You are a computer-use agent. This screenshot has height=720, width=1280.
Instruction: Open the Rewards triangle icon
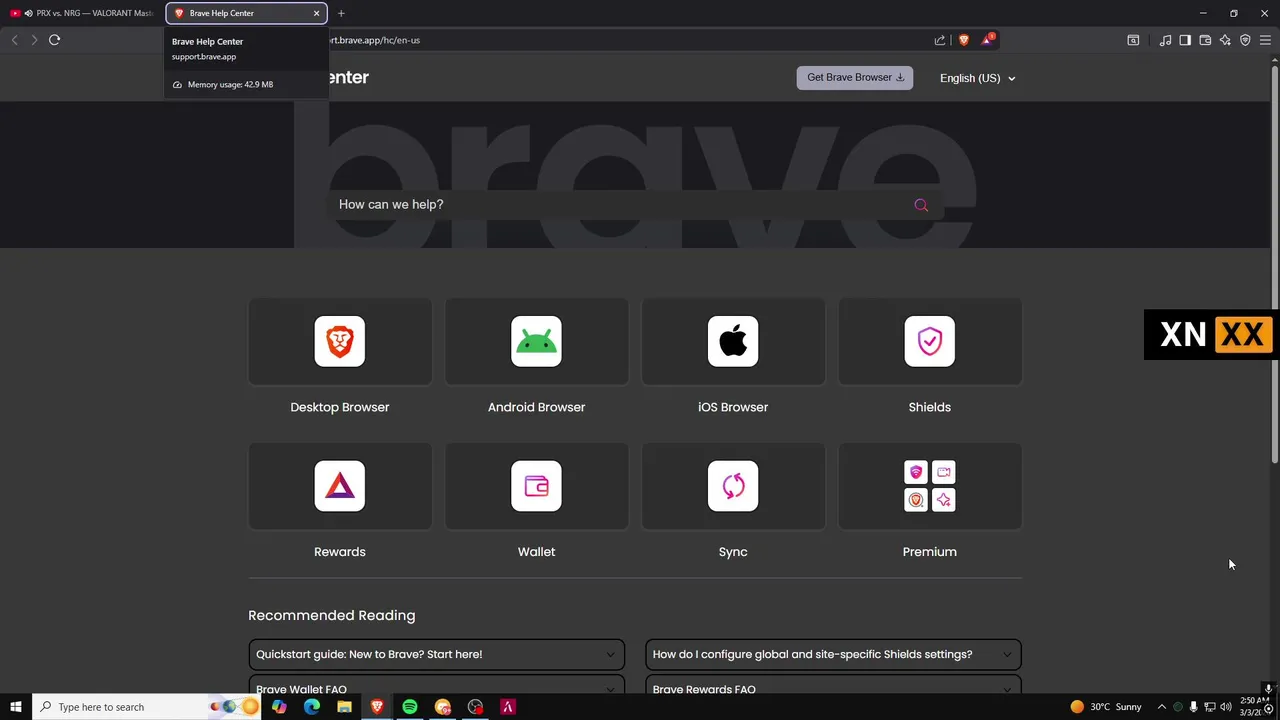point(340,486)
